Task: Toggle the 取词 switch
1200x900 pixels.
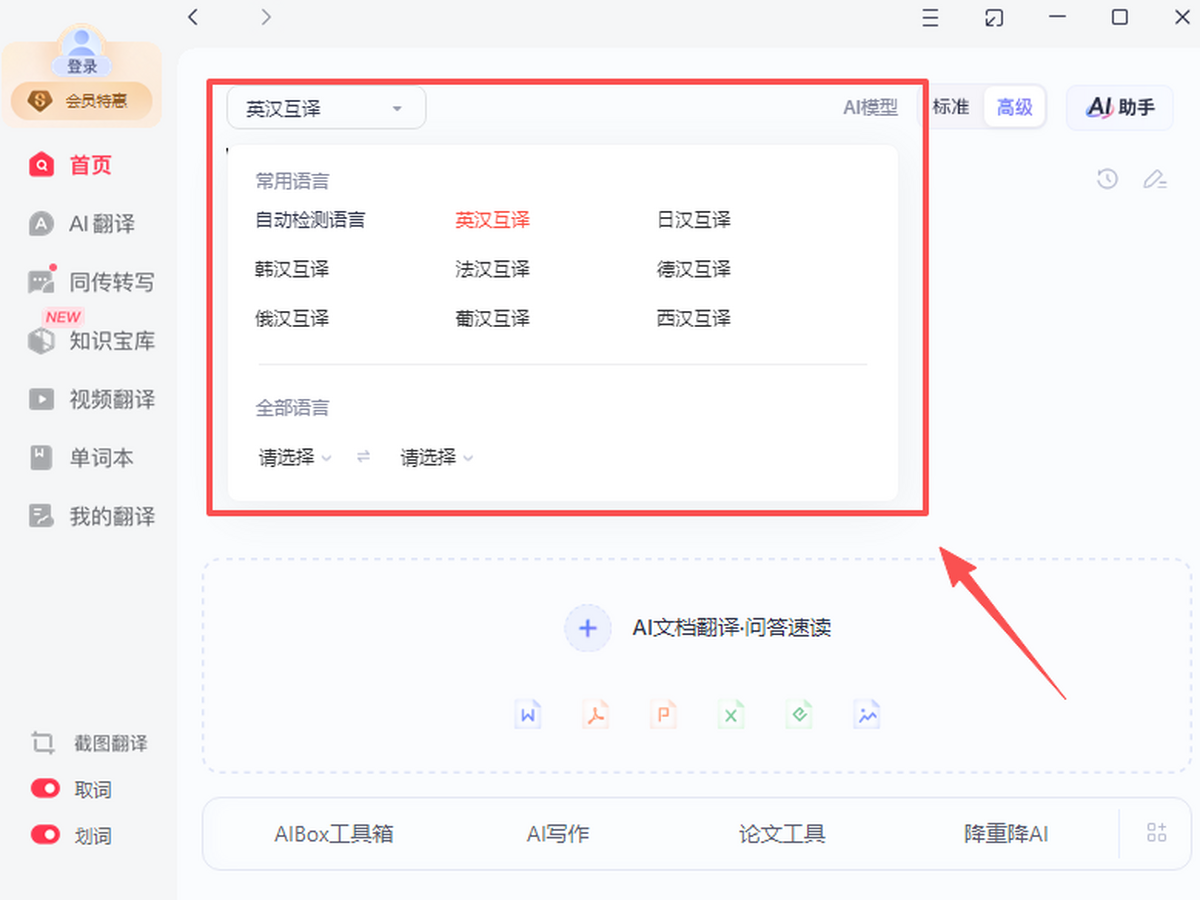Action: point(46,789)
